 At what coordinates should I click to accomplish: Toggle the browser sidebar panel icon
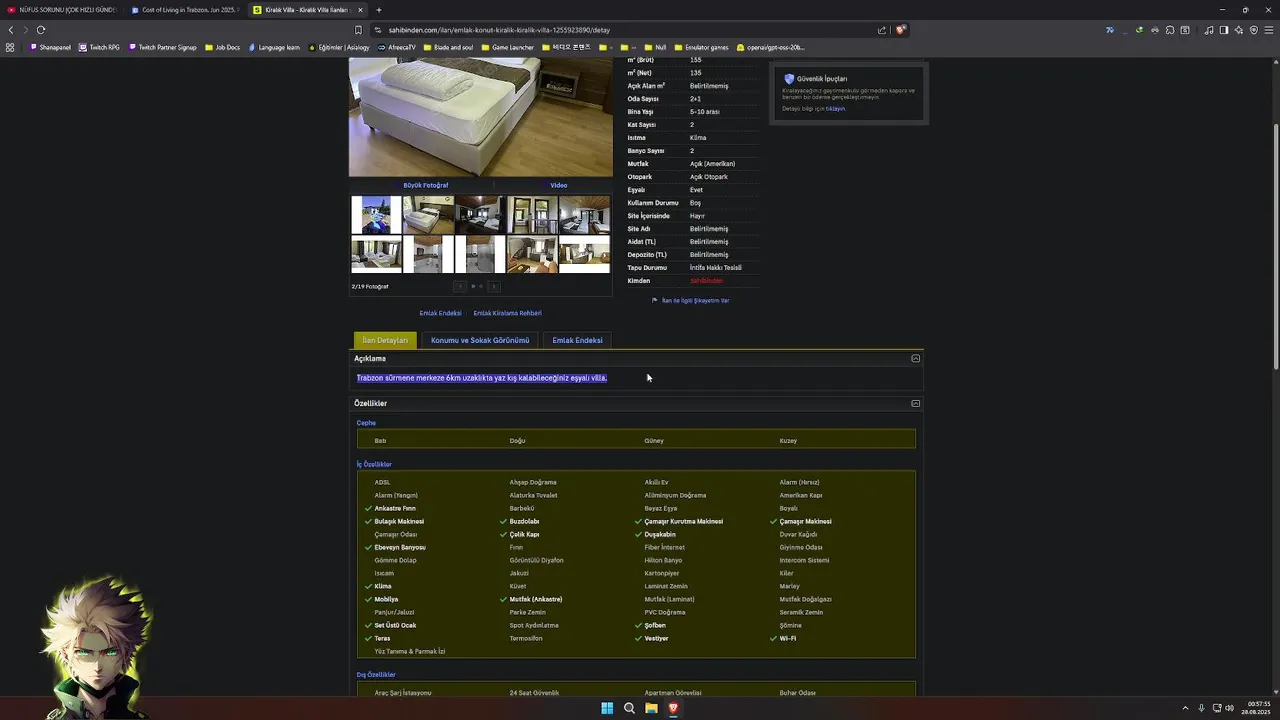1223,30
